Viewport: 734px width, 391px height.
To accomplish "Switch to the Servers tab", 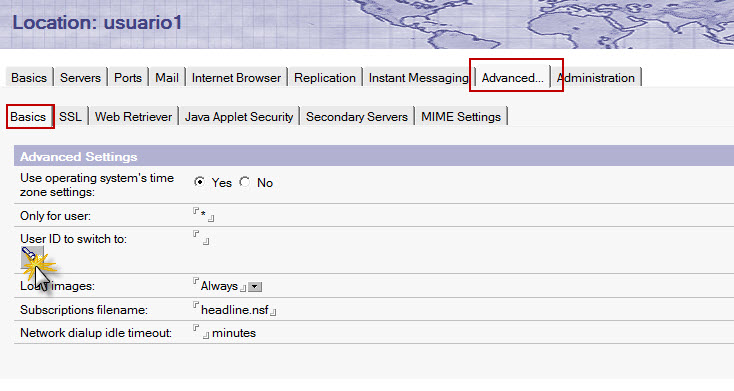I will [80, 78].
